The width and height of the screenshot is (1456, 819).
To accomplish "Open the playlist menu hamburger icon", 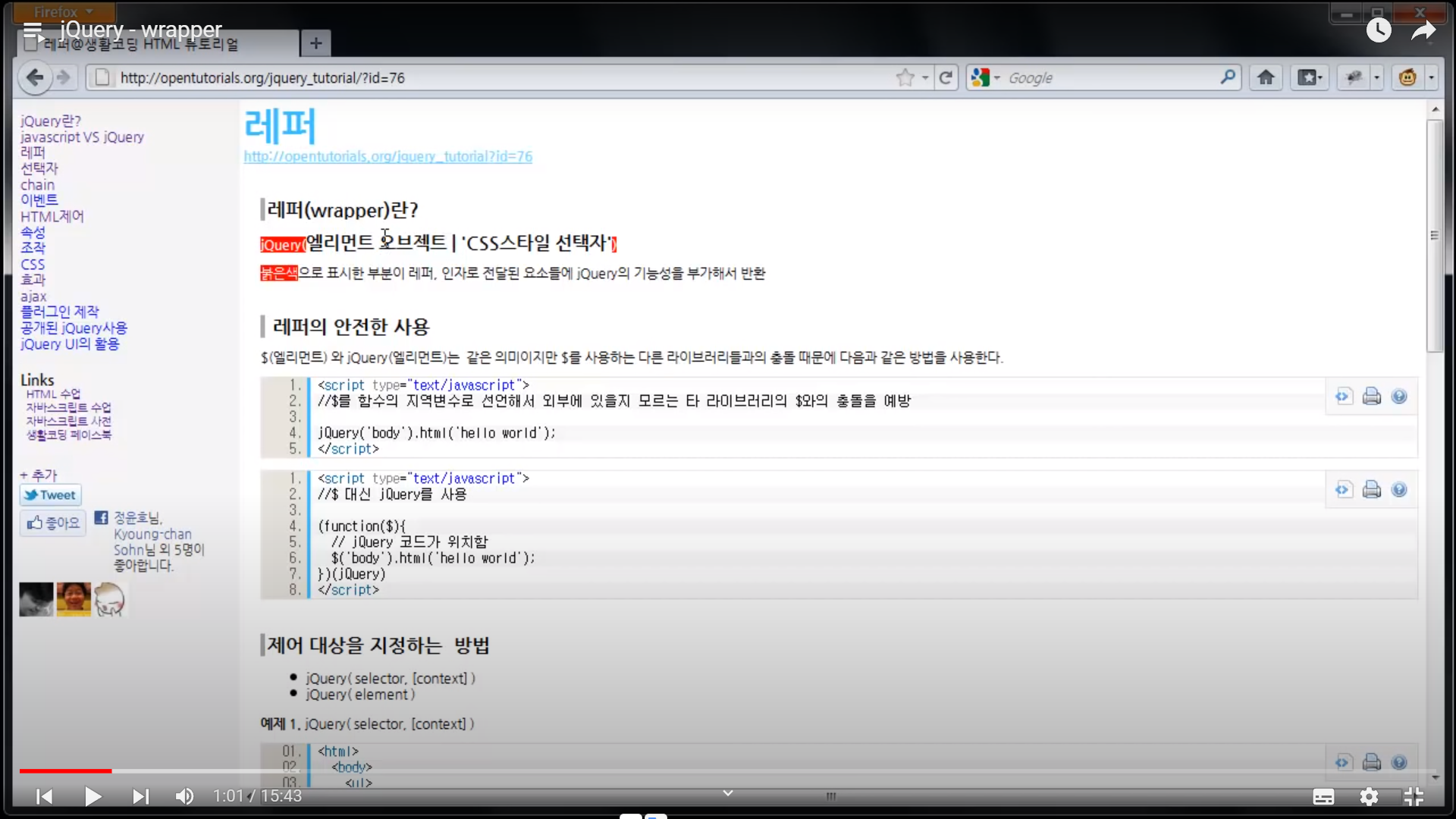I will pos(33,30).
